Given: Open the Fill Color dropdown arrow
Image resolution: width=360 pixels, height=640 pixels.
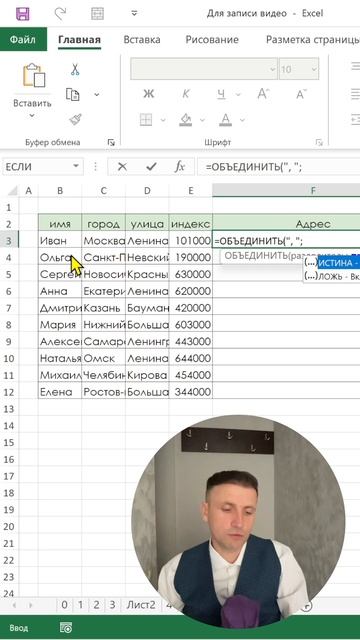Looking at the screenshot, I should coord(203,120).
